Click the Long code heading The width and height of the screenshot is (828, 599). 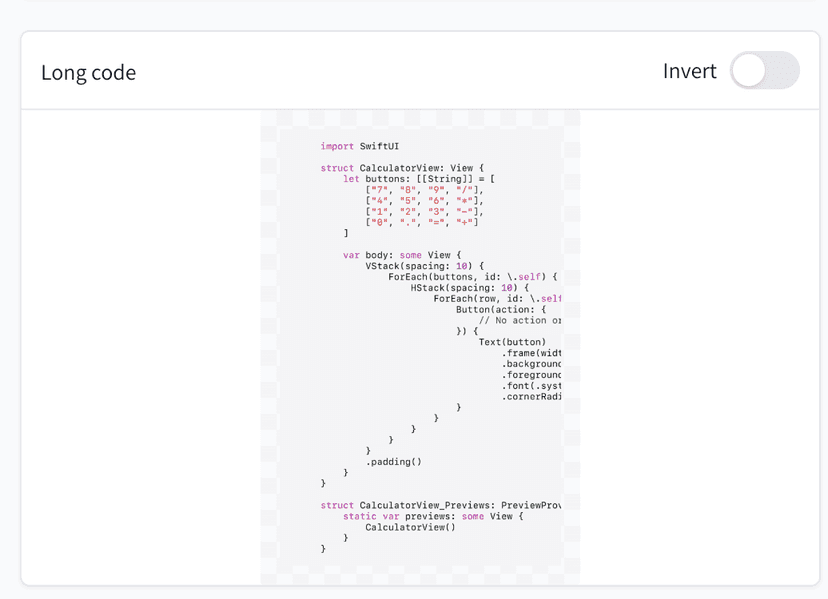[x=88, y=71]
